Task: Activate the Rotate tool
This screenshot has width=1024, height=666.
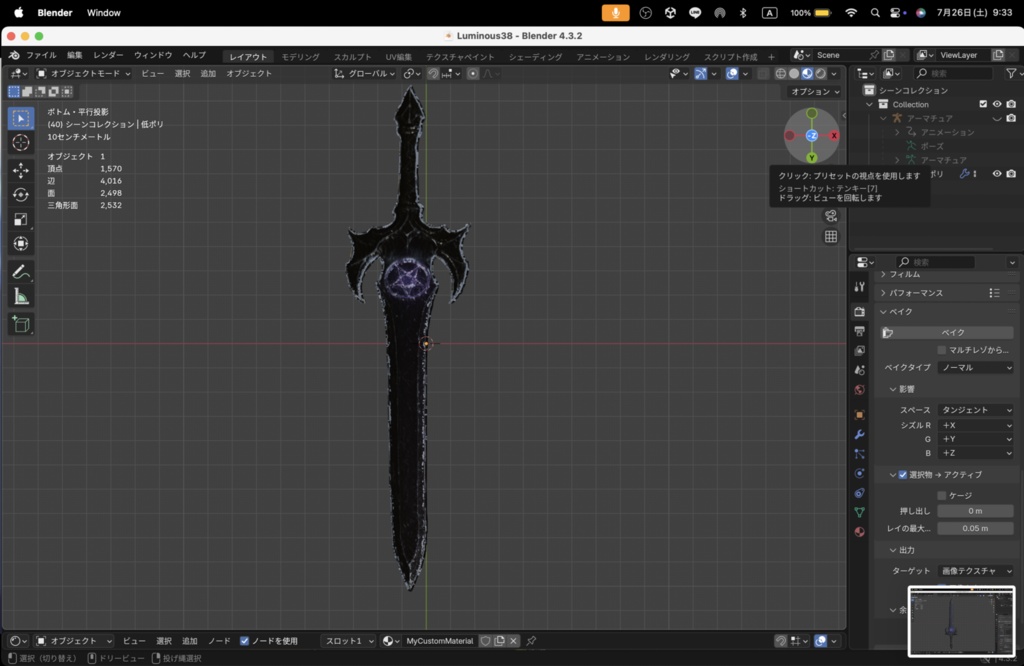Action: click(21, 193)
